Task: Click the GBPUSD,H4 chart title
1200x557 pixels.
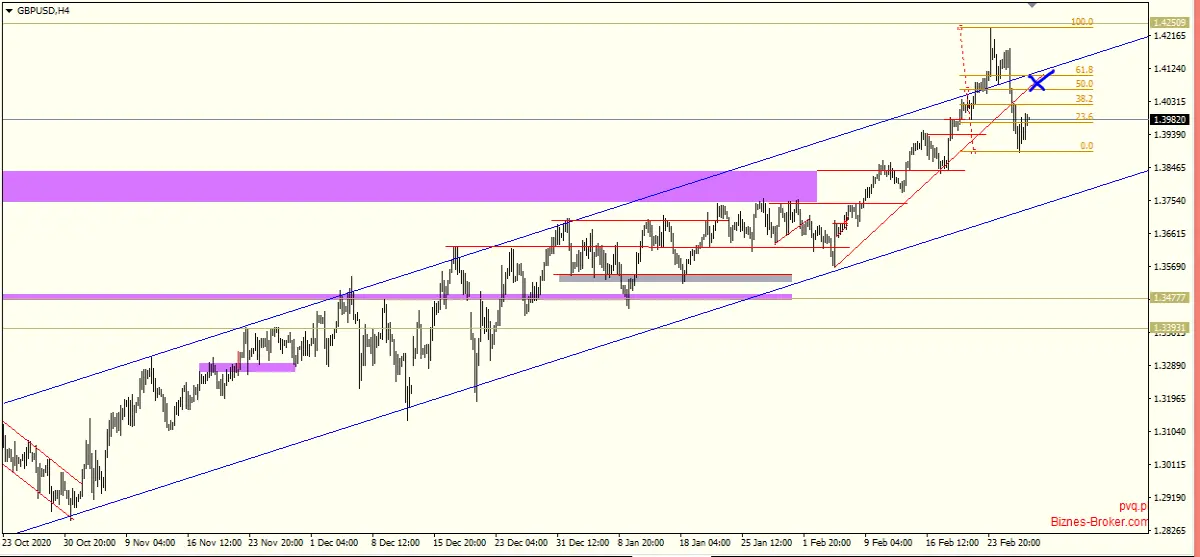Action: coord(43,10)
